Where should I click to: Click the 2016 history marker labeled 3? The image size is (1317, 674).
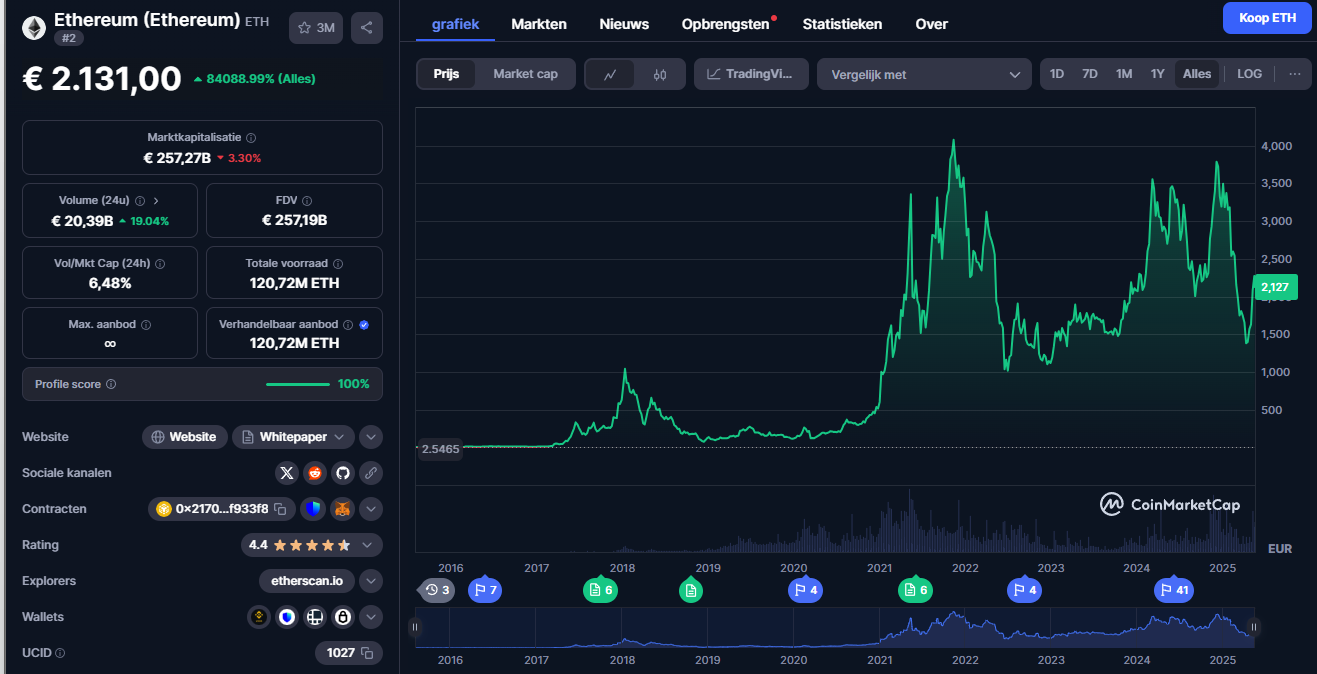tap(437, 590)
